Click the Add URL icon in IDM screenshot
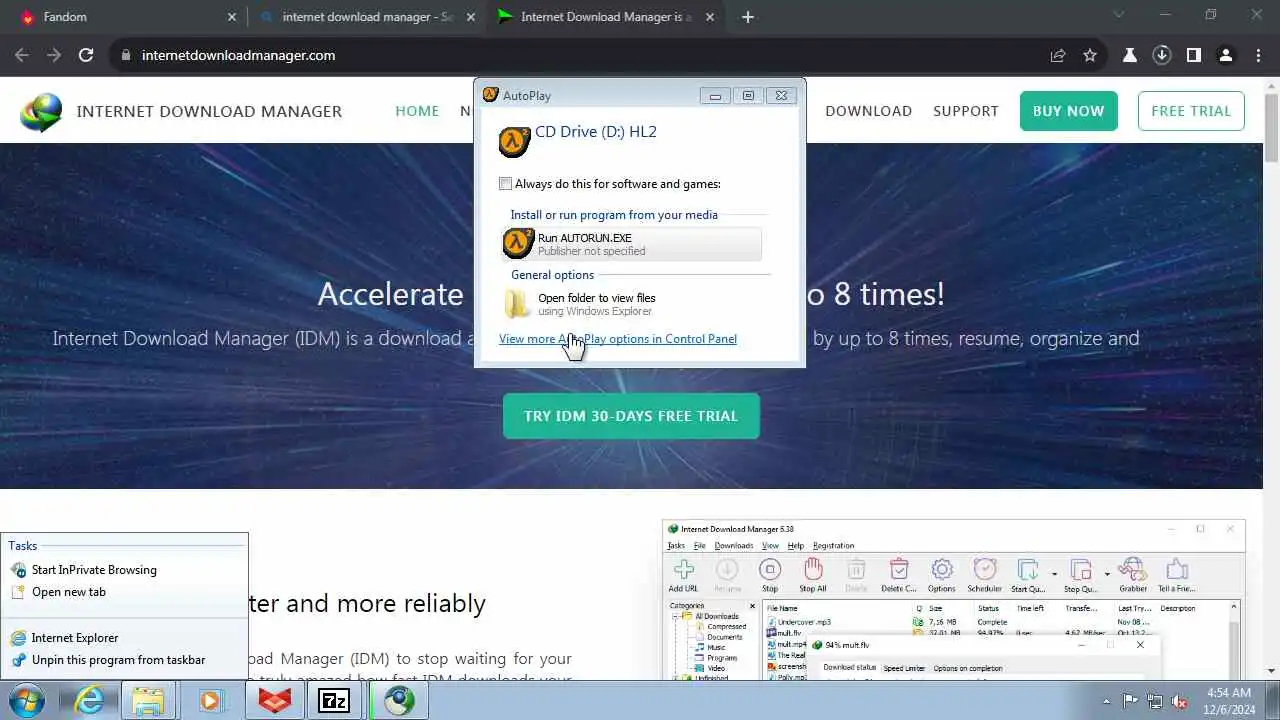 (x=684, y=576)
